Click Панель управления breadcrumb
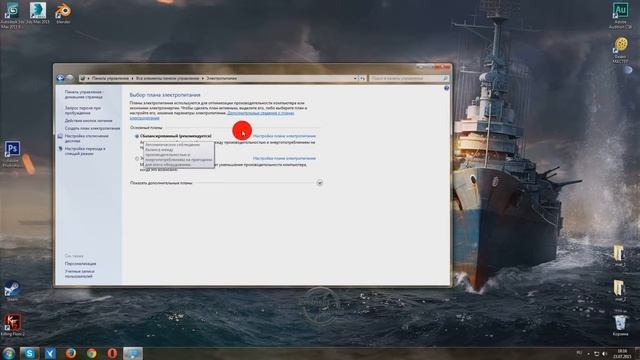This screenshot has height=360, width=640. coord(110,78)
